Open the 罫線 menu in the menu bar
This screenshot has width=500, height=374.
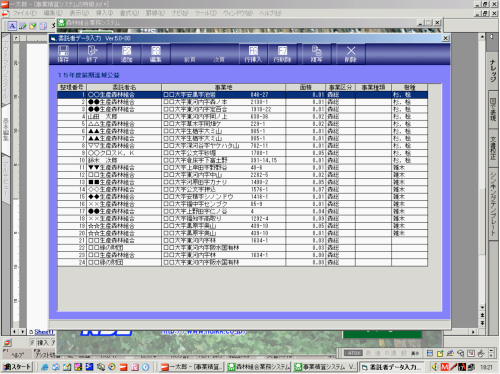click(155, 13)
